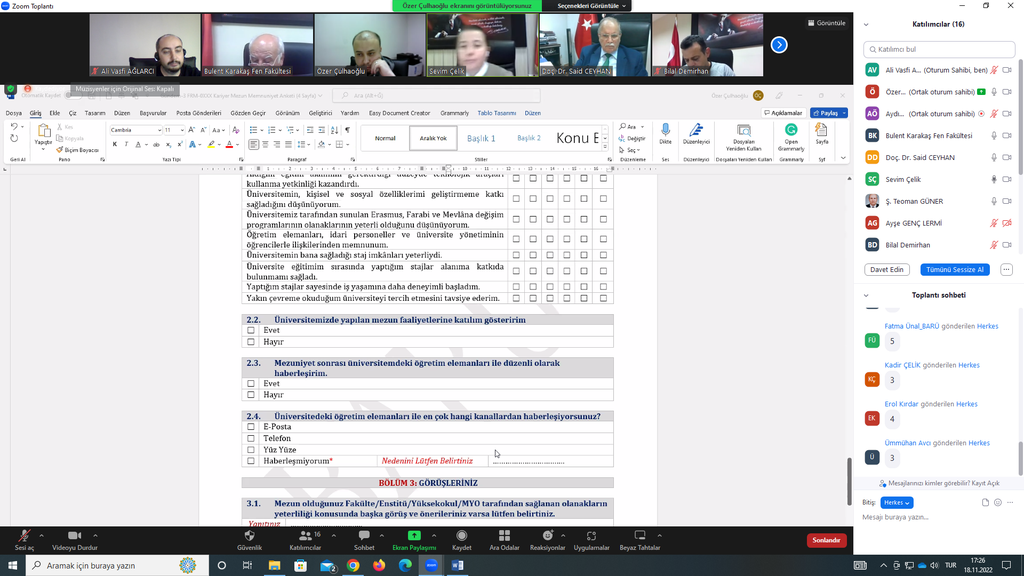Image resolution: width=1024 pixels, height=576 pixels.
Task: Check the E-Posta checkbox in question 2.4
Action: pos(251,427)
